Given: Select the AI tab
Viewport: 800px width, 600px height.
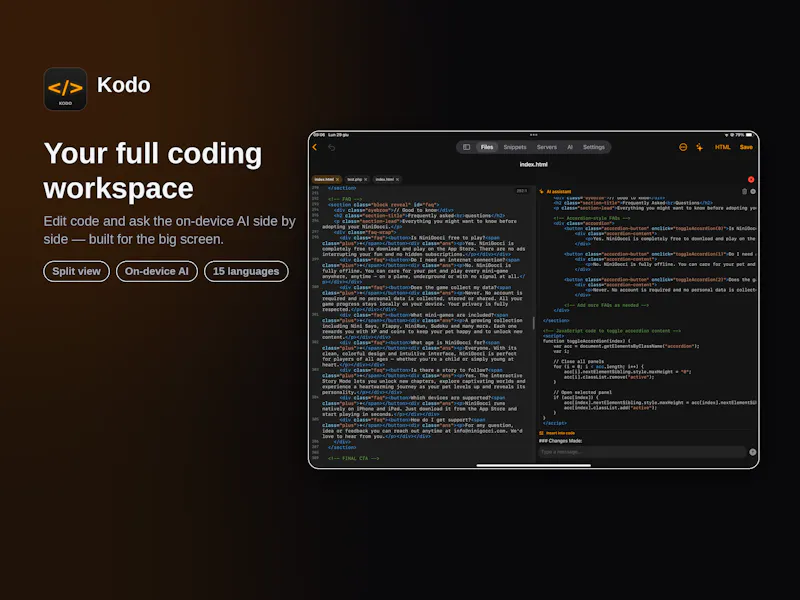Looking at the screenshot, I should [x=570, y=147].
